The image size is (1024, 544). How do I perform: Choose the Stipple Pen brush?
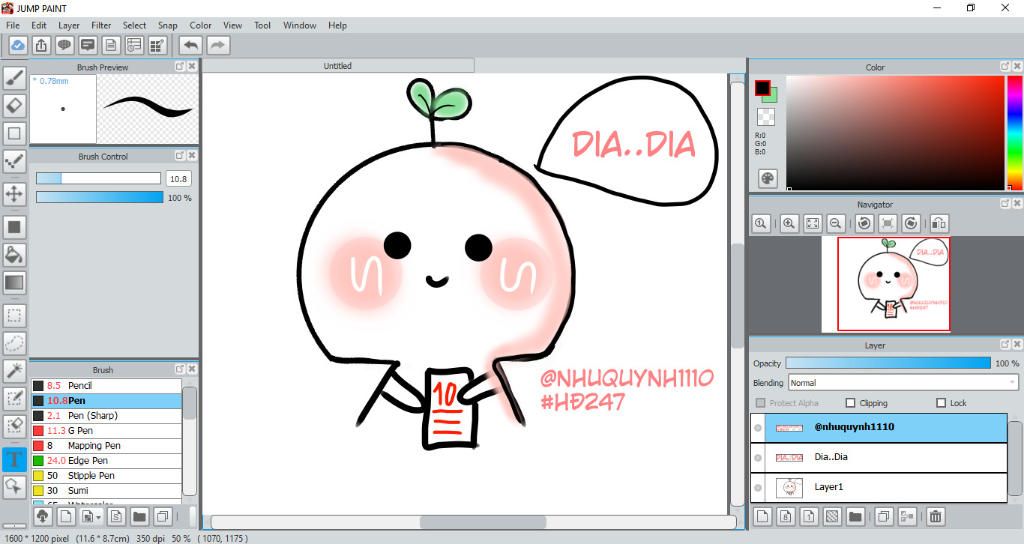106,475
